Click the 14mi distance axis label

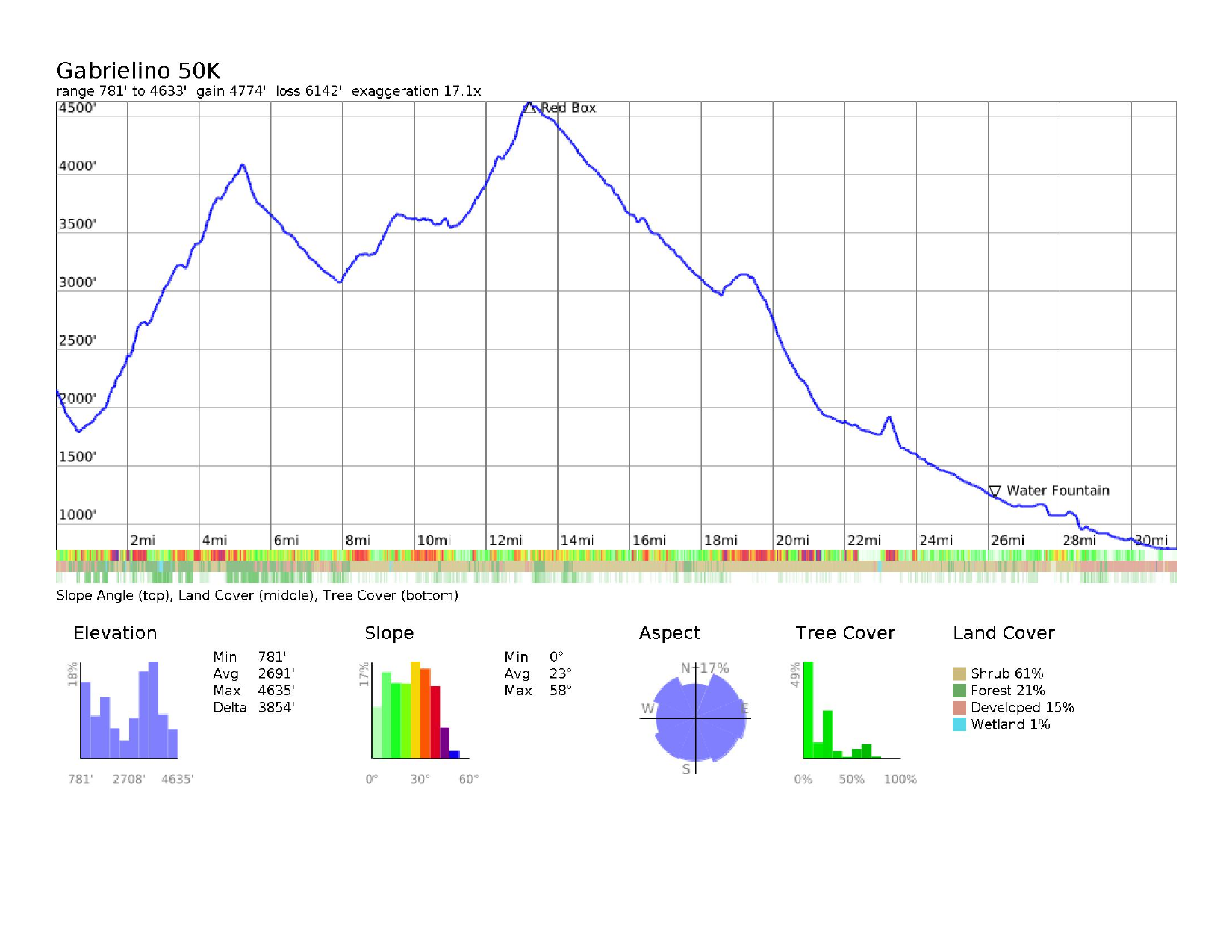tap(577, 540)
